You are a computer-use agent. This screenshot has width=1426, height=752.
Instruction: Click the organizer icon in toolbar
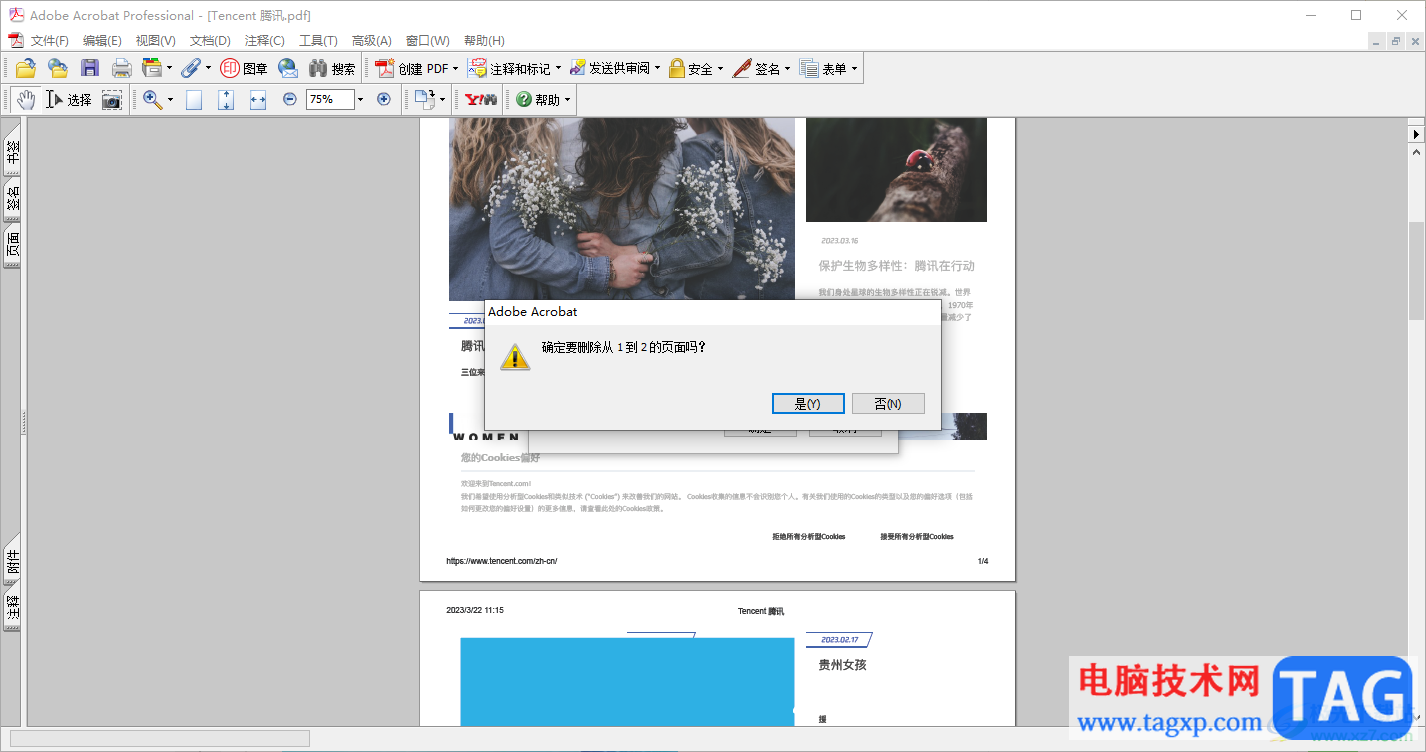coord(152,68)
